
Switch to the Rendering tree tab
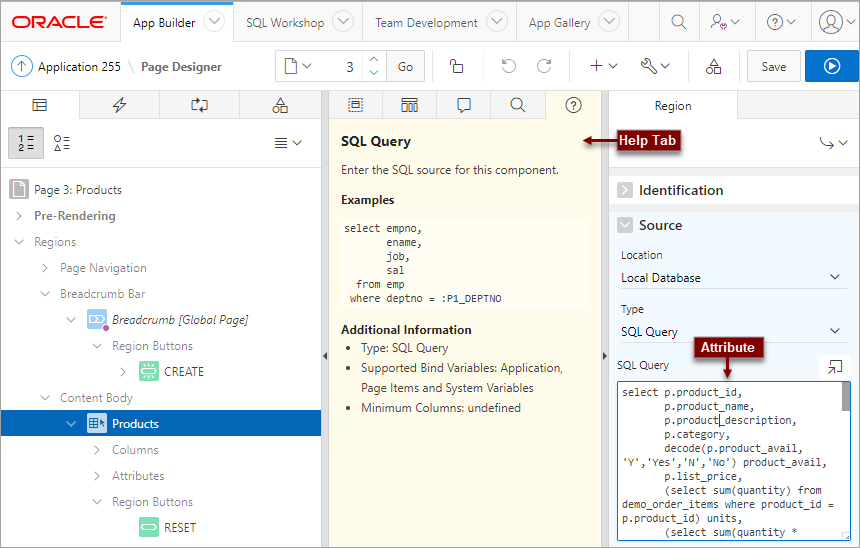39,105
